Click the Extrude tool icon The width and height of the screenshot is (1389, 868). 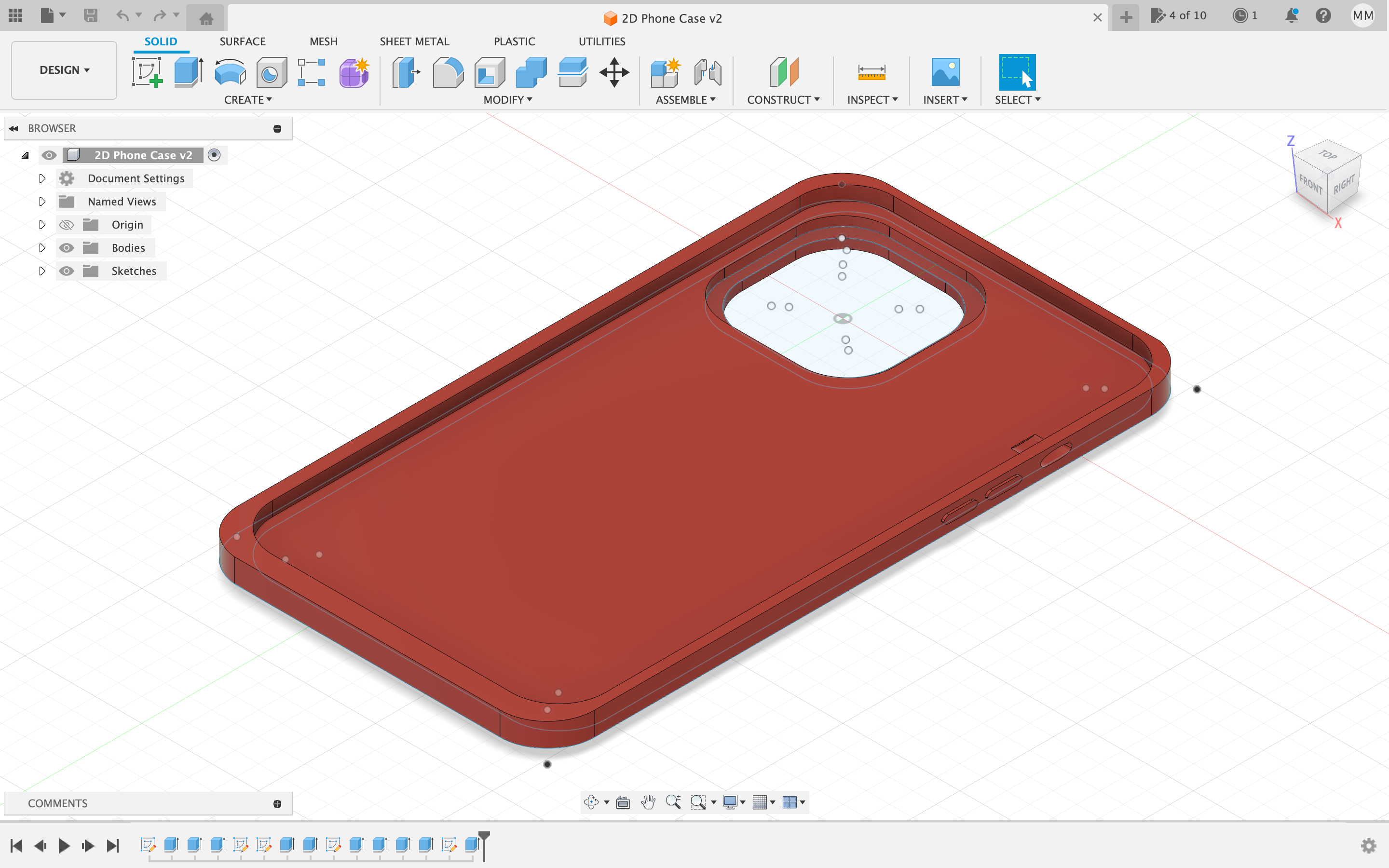pos(188,72)
